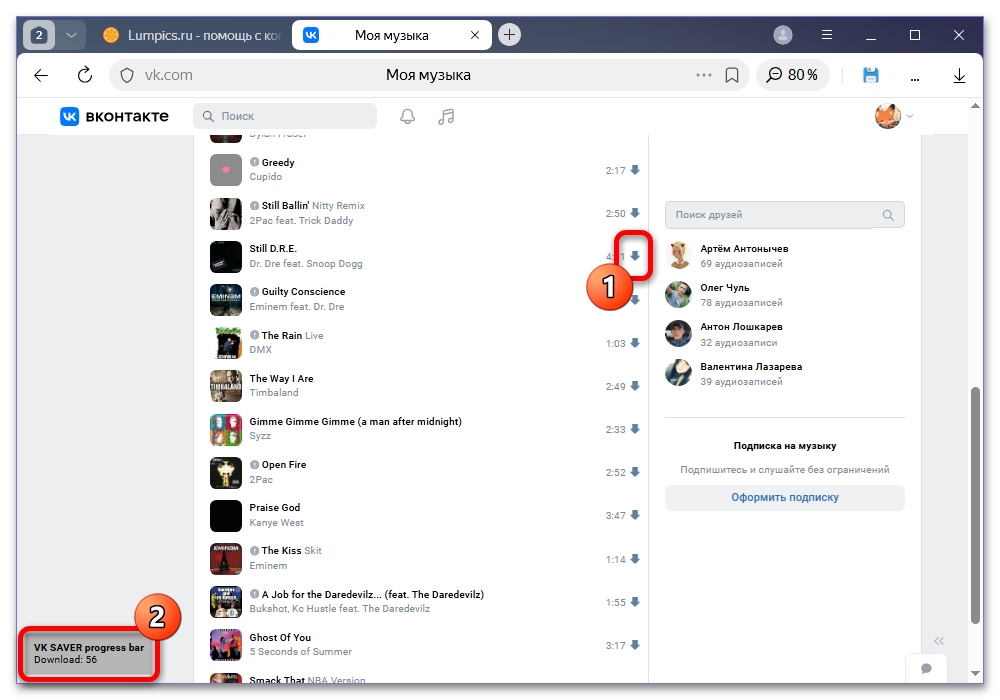
Task: Open page options three dots in address bar
Action: point(703,75)
